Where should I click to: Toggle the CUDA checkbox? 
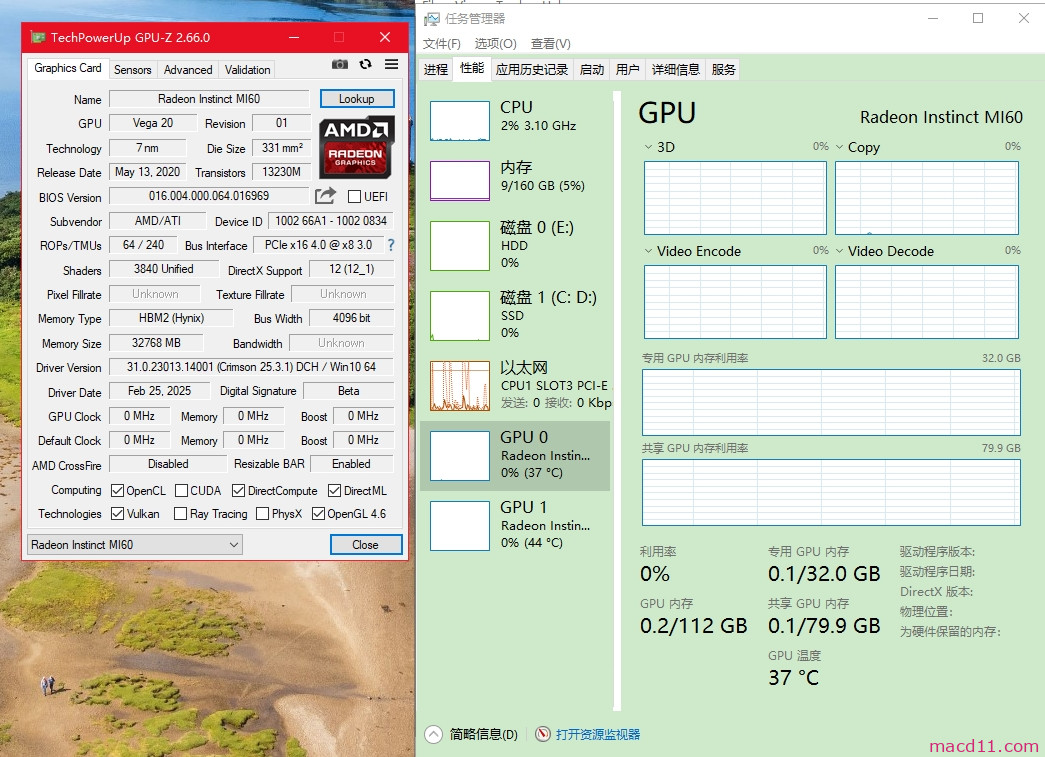(x=181, y=490)
